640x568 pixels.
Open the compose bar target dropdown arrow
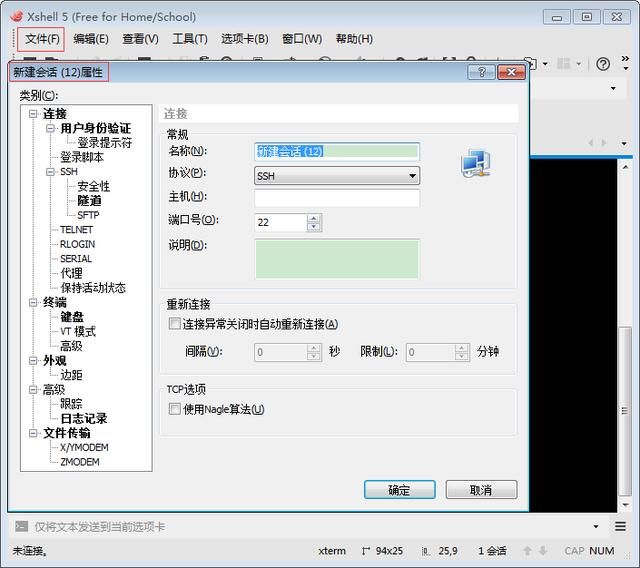596,527
